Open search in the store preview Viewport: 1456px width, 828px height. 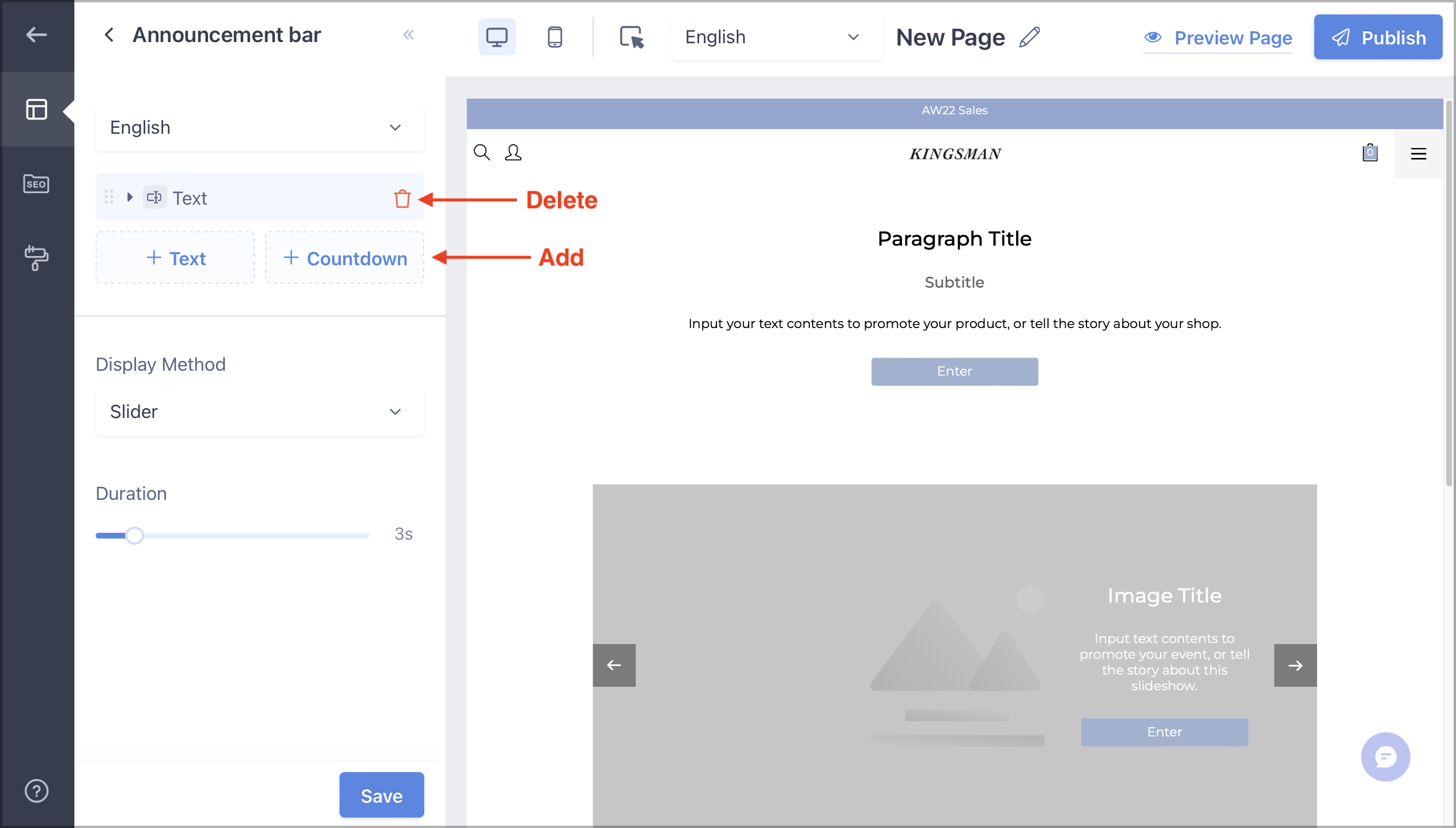click(x=482, y=152)
